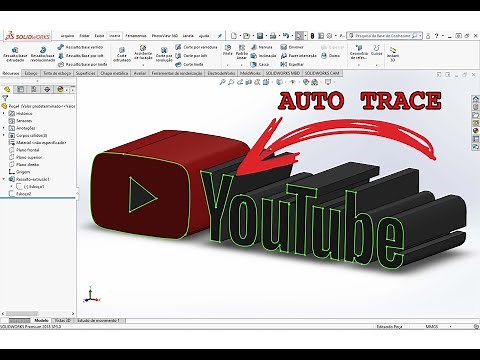The height and width of the screenshot is (360, 480).
Task: Open the Curvas tool
Action: click(377, 50)
